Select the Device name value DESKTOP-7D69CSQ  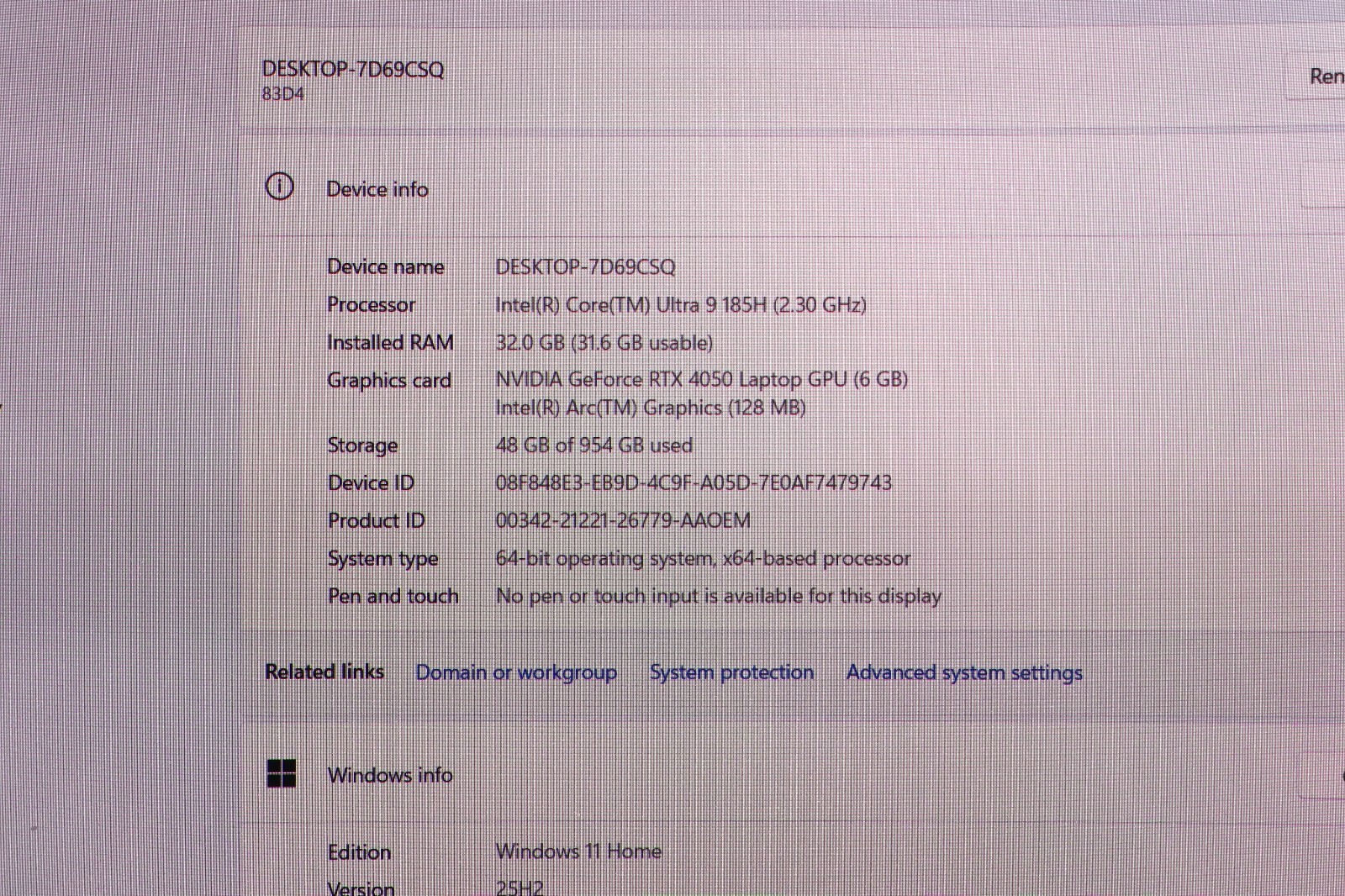[x=585, y=267]
